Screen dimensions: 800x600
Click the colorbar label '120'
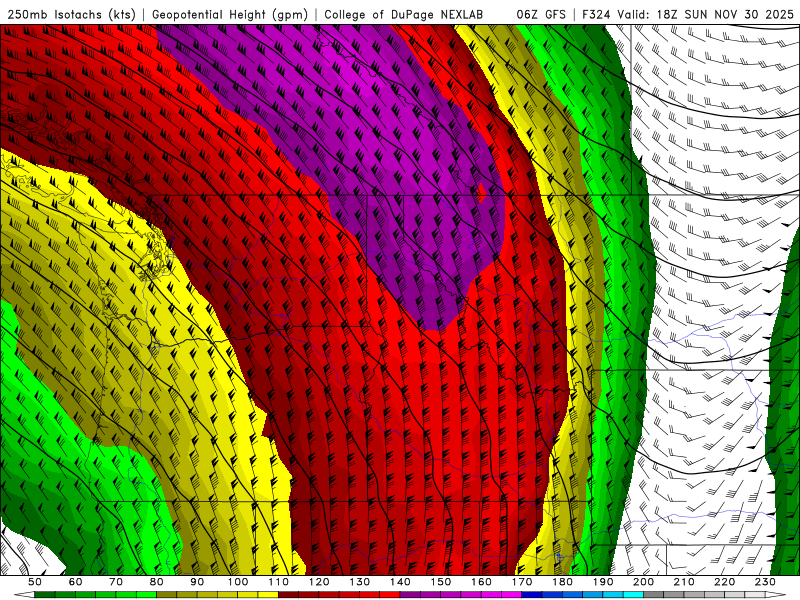(x=319, y=582)
